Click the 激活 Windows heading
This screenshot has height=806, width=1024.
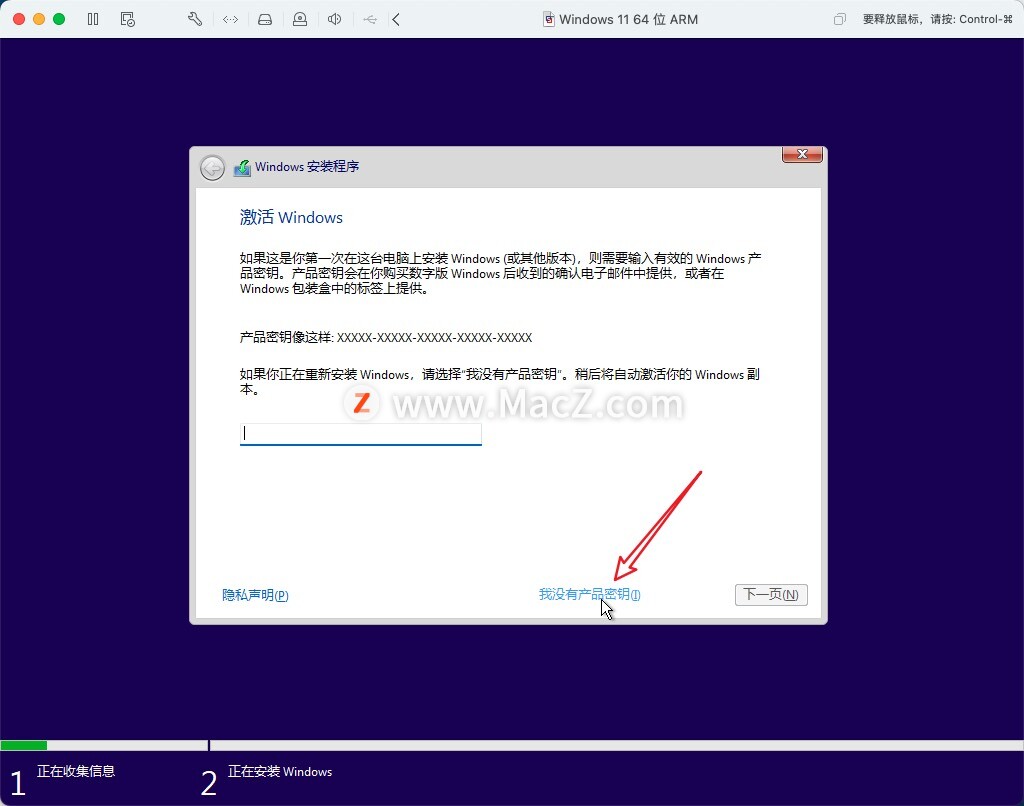tap(291, 218)
